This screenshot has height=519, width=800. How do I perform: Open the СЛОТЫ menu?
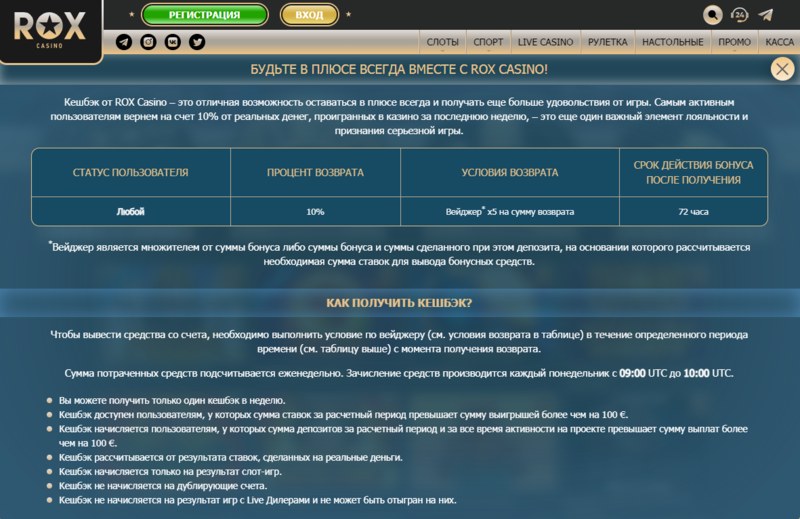pos(442,42)
